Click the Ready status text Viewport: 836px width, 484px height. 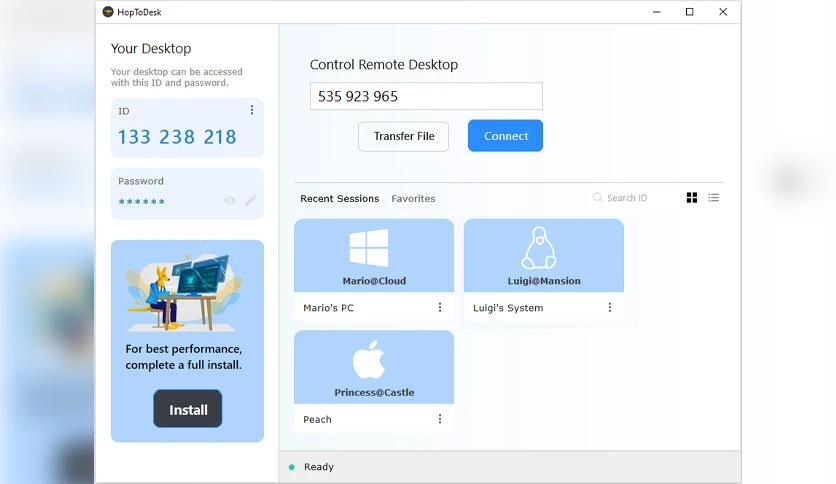(319, 466)
